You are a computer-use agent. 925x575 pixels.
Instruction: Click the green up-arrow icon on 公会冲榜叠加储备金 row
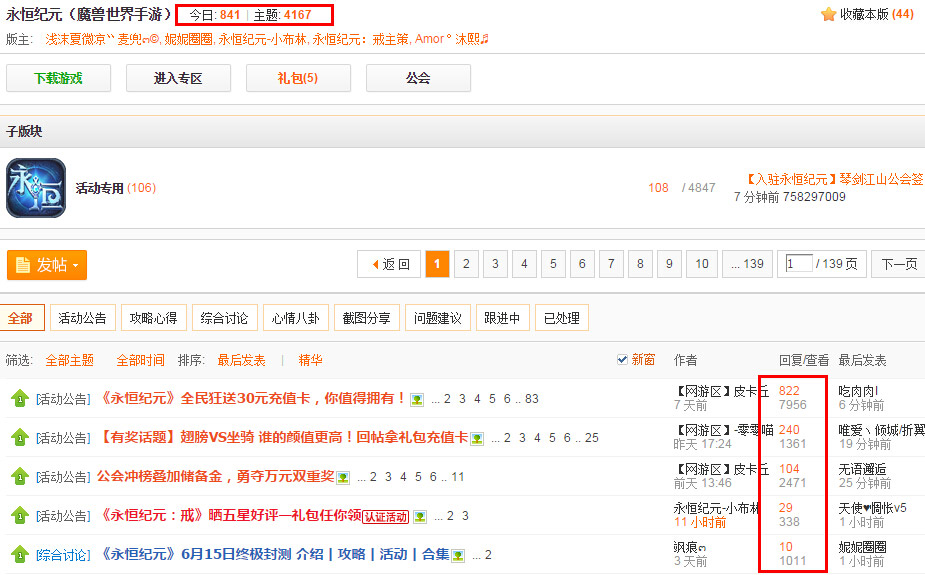19,477
